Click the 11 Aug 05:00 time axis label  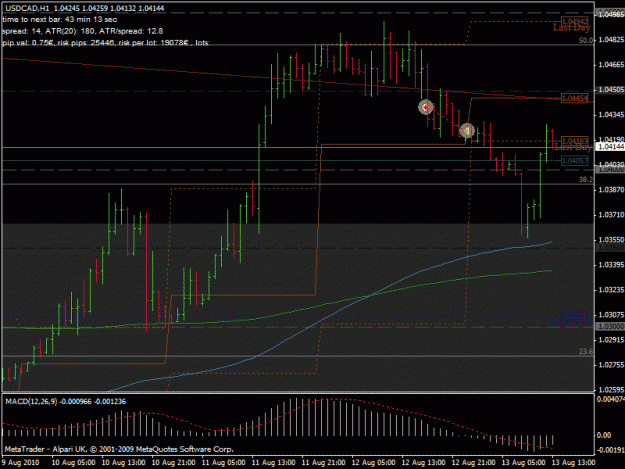(x=224, y=463)
